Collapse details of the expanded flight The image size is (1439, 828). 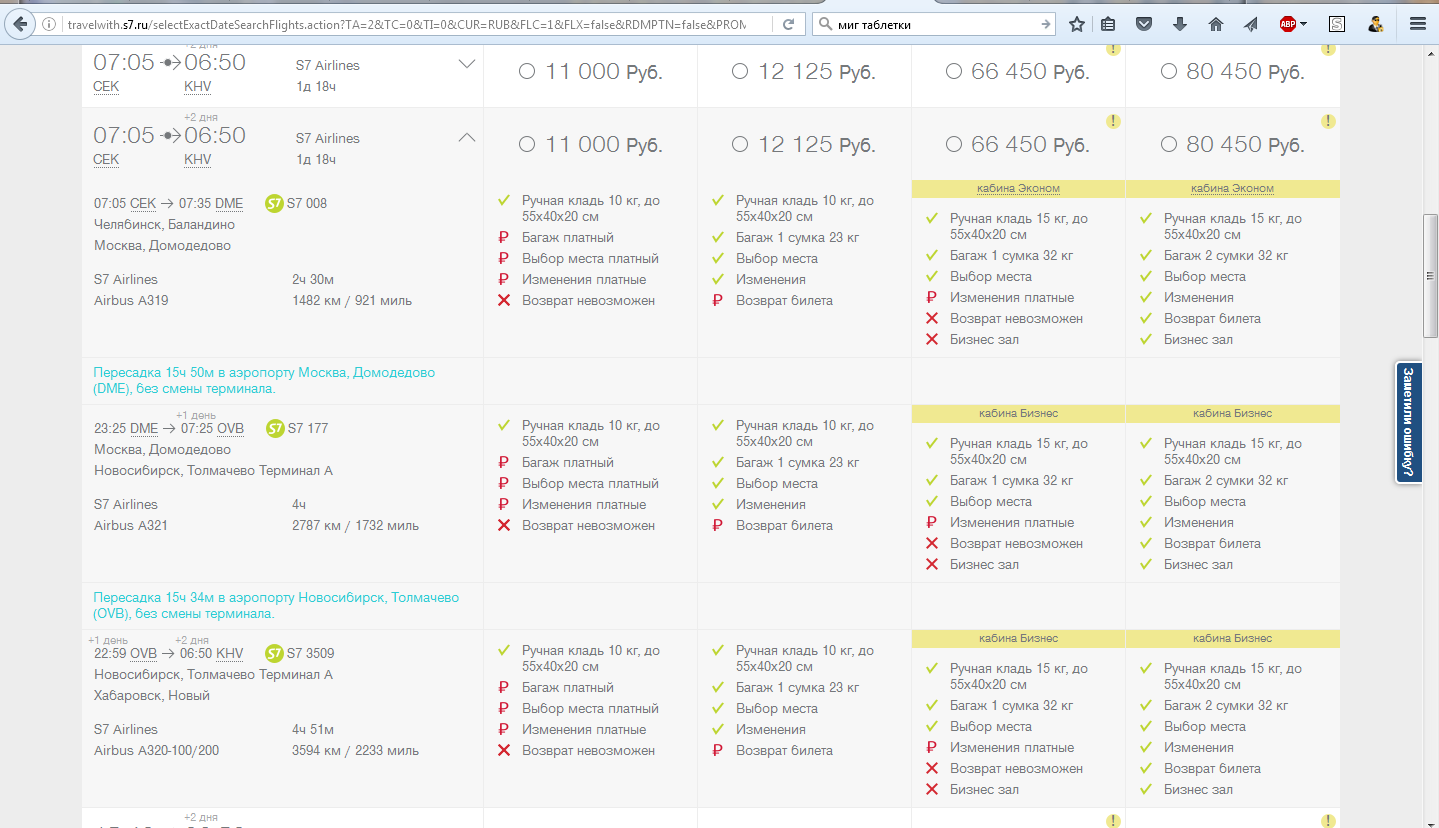click(x=466, y=137)
